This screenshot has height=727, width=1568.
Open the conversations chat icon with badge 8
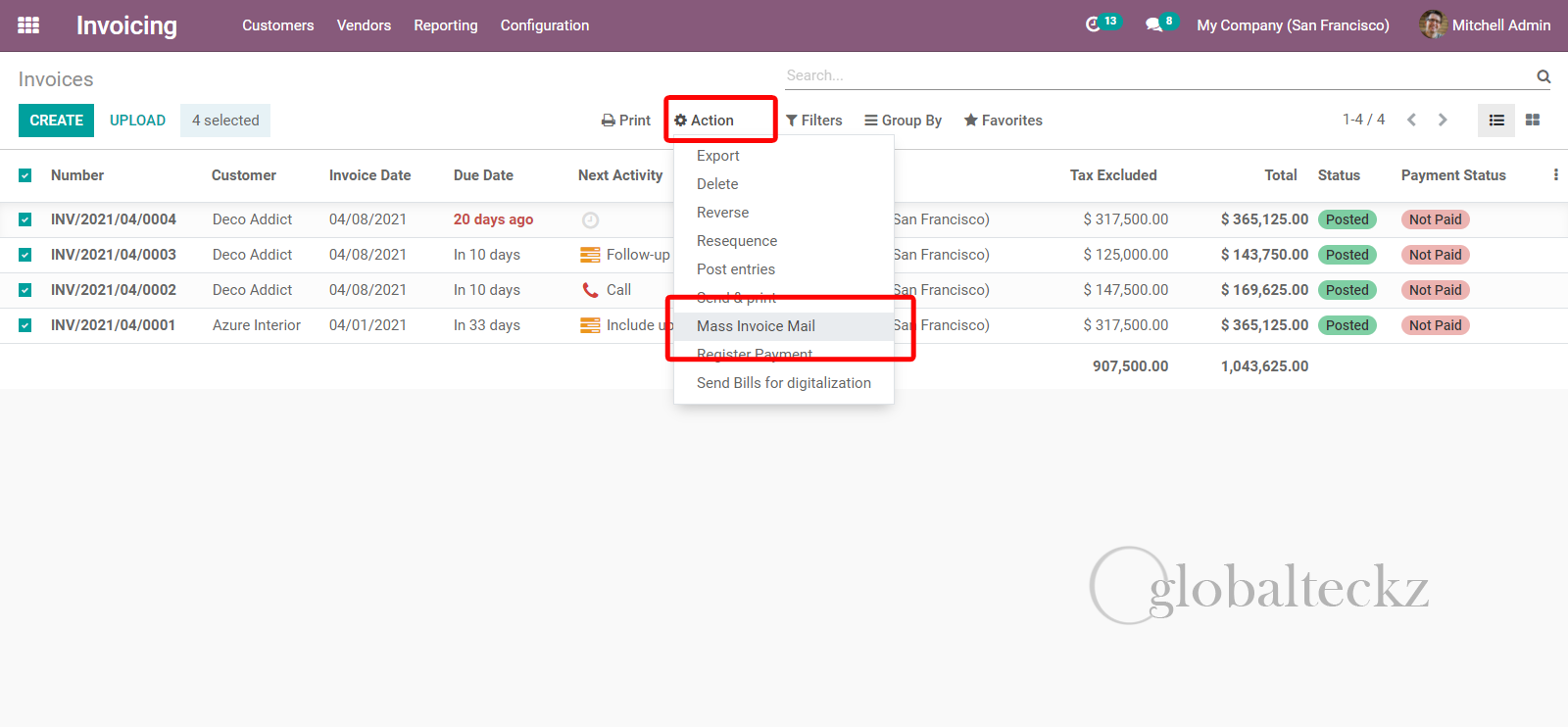point(1153,24)
